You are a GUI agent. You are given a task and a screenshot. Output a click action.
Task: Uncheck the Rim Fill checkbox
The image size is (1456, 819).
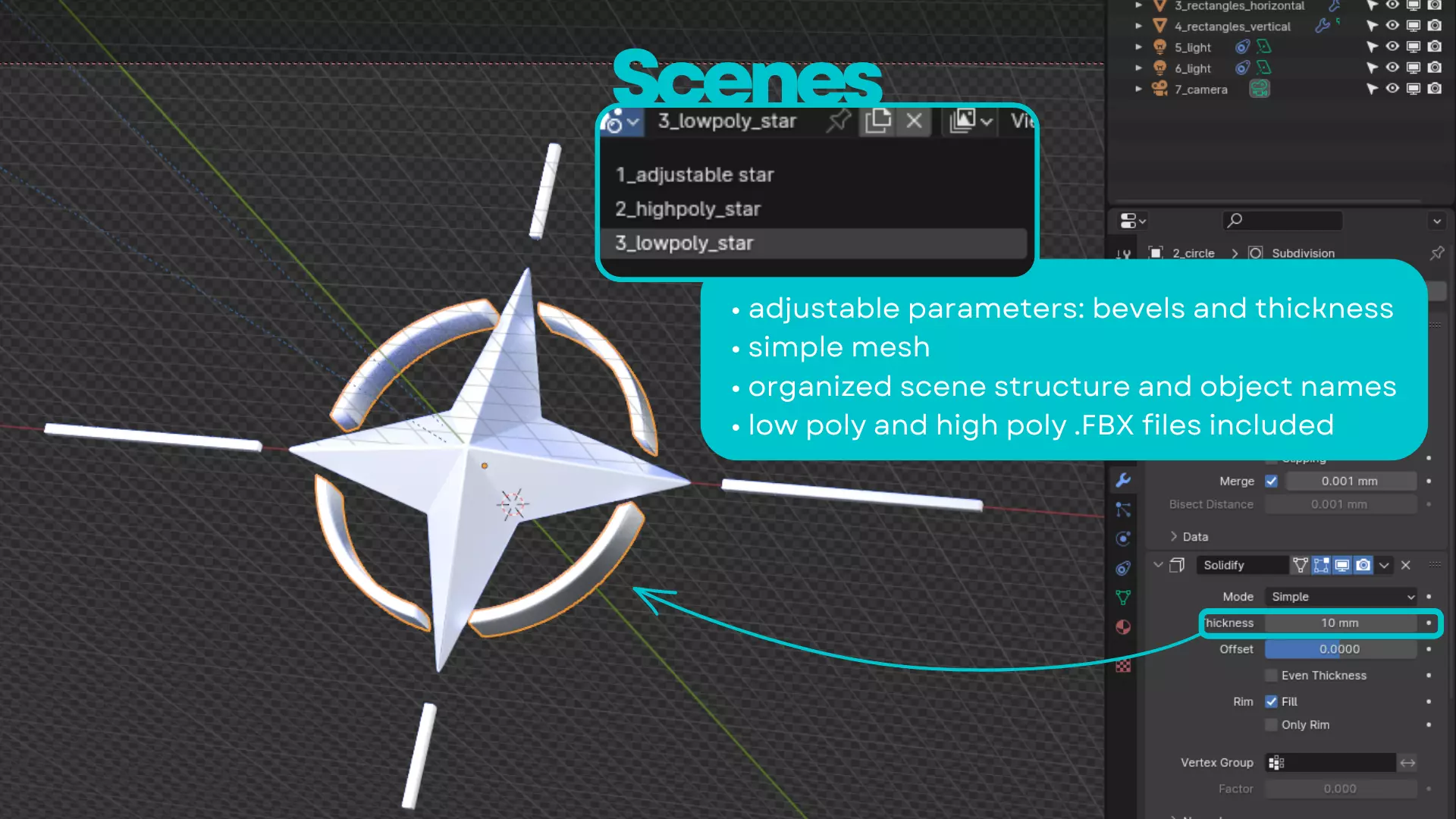click(1272, 701)
